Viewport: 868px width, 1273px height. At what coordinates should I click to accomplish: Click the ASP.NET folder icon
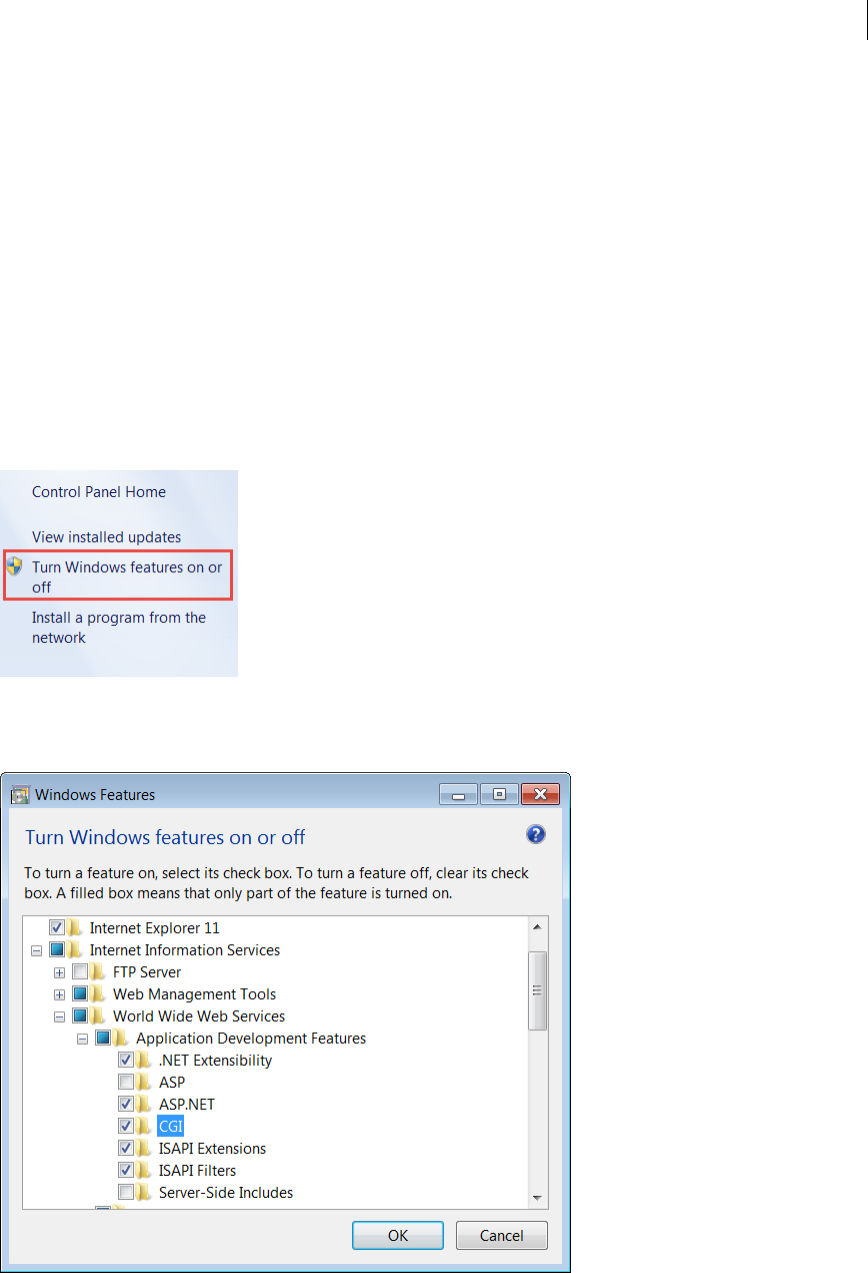144,1104
